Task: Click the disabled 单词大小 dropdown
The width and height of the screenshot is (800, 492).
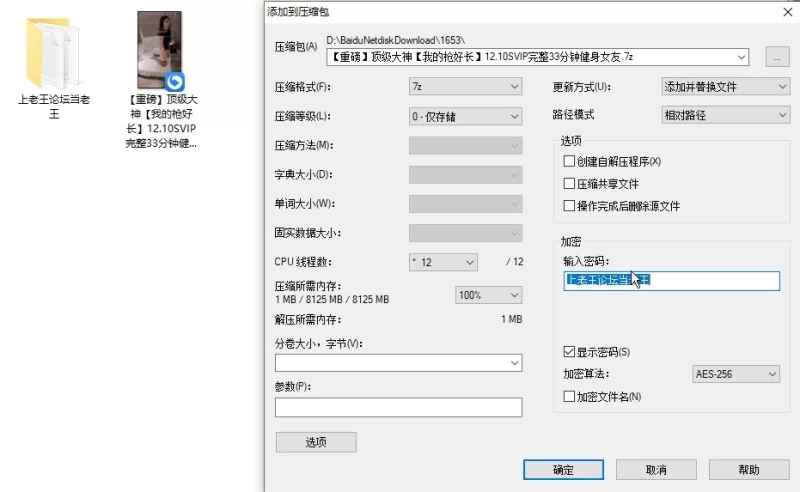Action: 465,204
